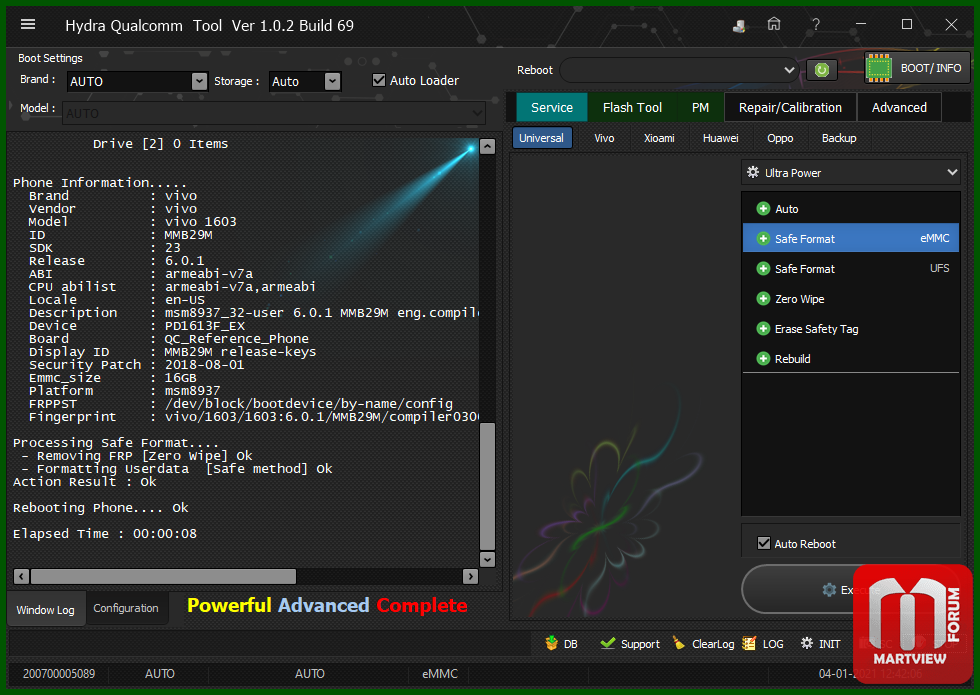Image resolution: width=980 pixels, height=695 pixels.
Task: Click the Support checkmark icon
Action: 608,643
